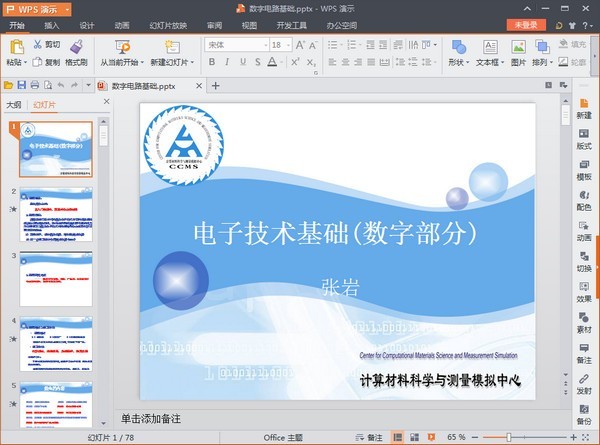Toggle text shadow S button
600x445 pixels.
point(258,62)
